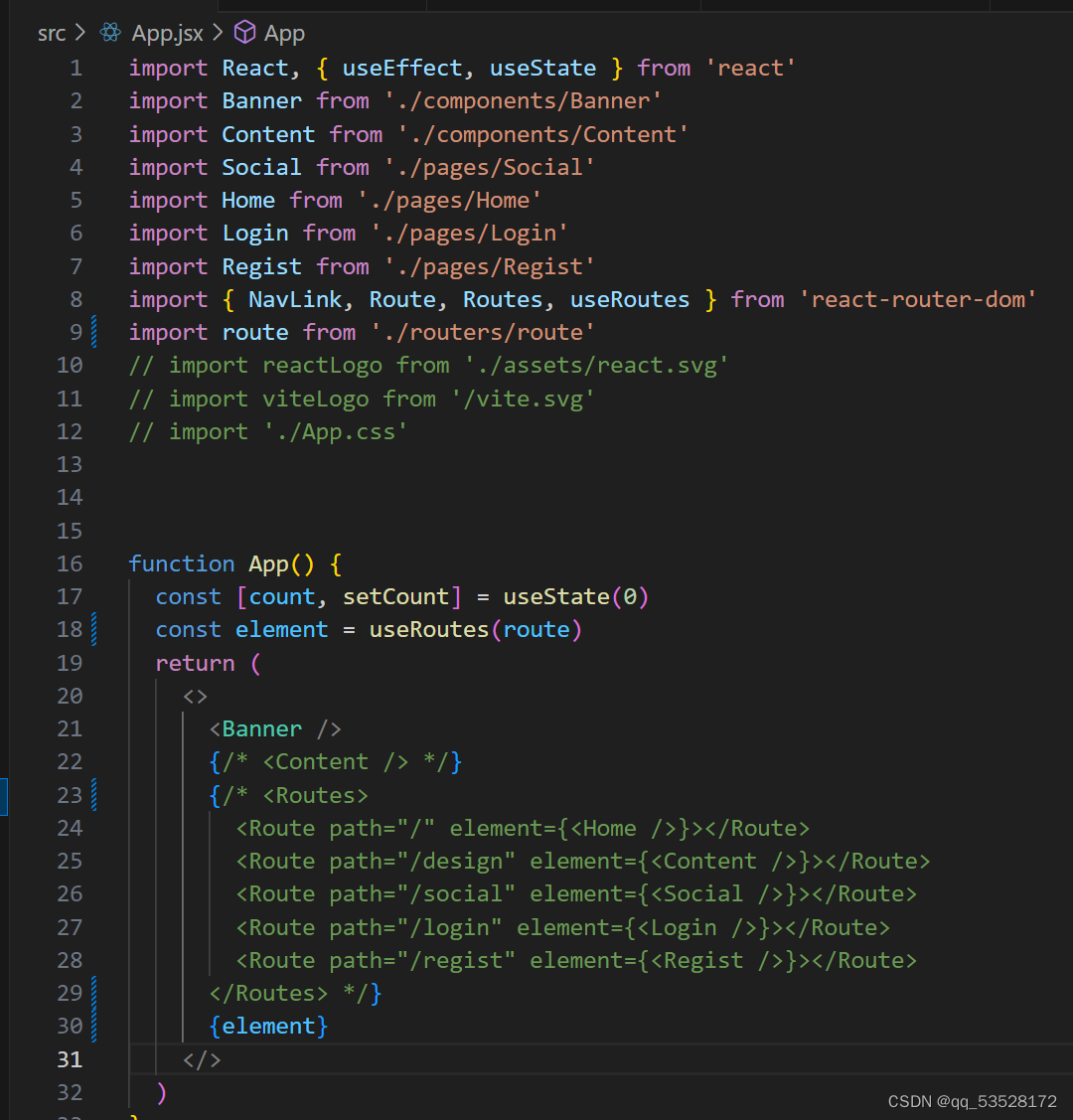1073x1120 pixels.
Task: Click line number 31 in the gutter
Action: point(71,1058)
